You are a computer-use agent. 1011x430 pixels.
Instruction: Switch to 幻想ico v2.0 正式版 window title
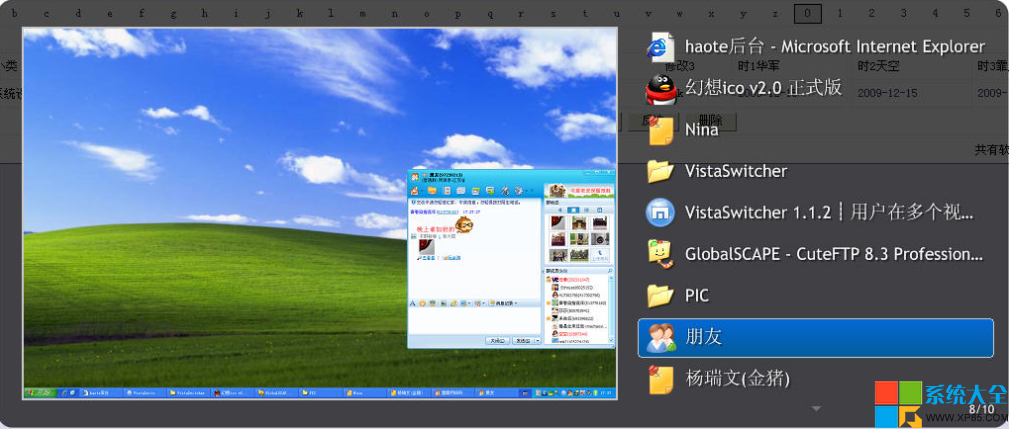(x=763, y=88)
